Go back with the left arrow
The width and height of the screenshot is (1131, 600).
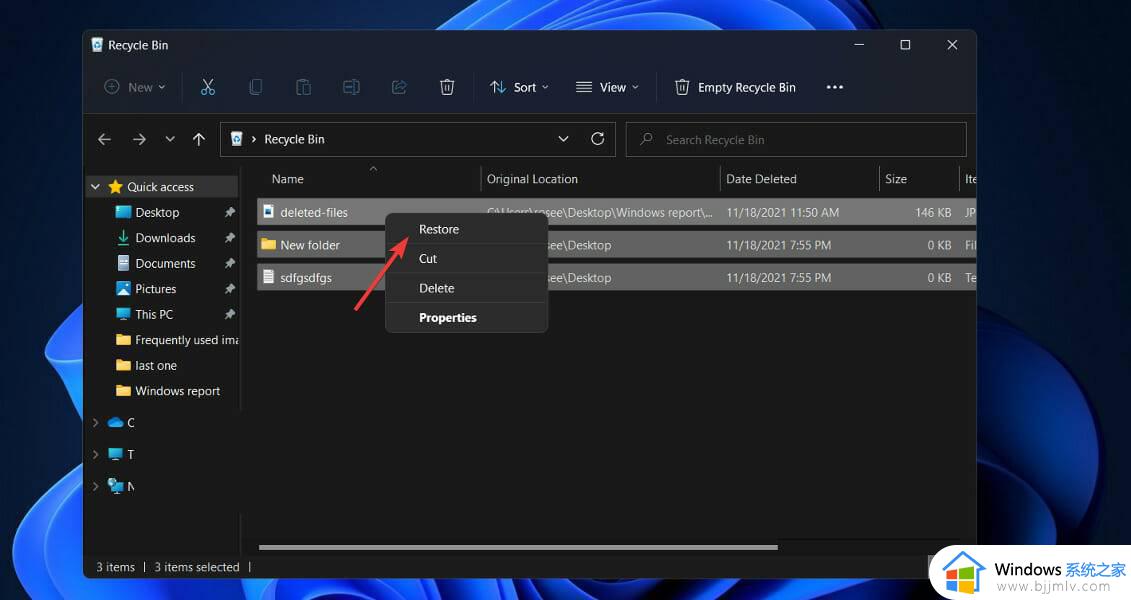pos(105,139)
